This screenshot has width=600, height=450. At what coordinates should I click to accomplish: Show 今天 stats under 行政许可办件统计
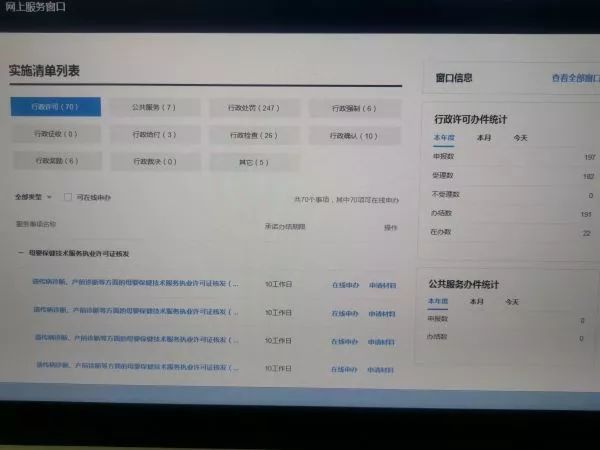coord(522,137)
